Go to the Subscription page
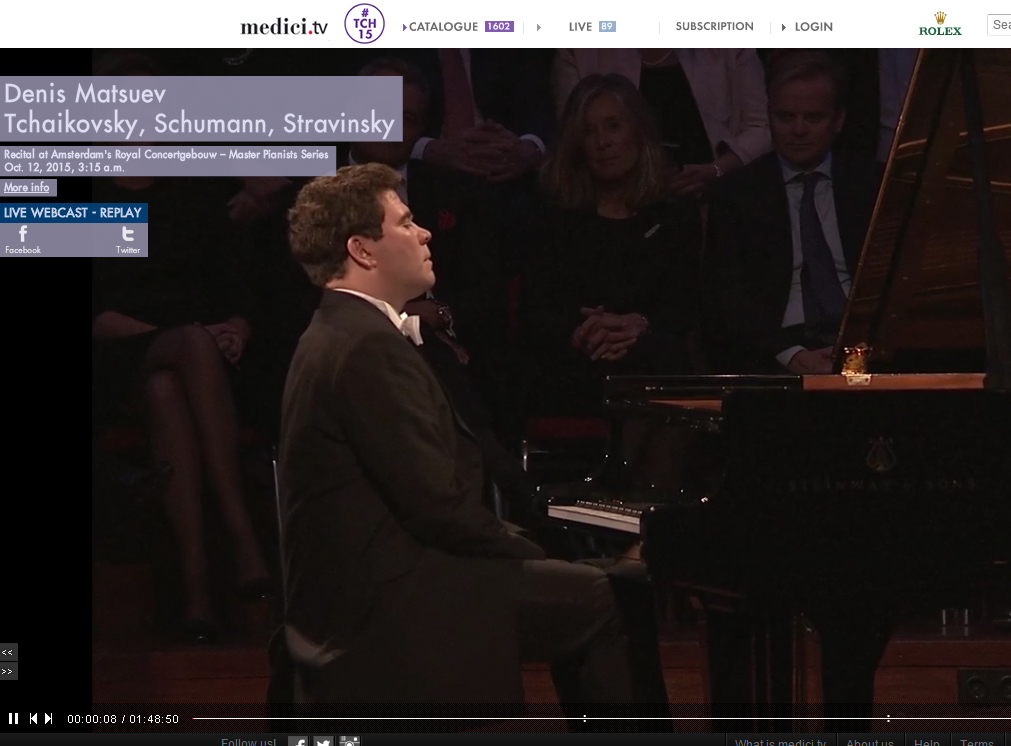Screen dimensions: 1011x746 click(714, 26)
